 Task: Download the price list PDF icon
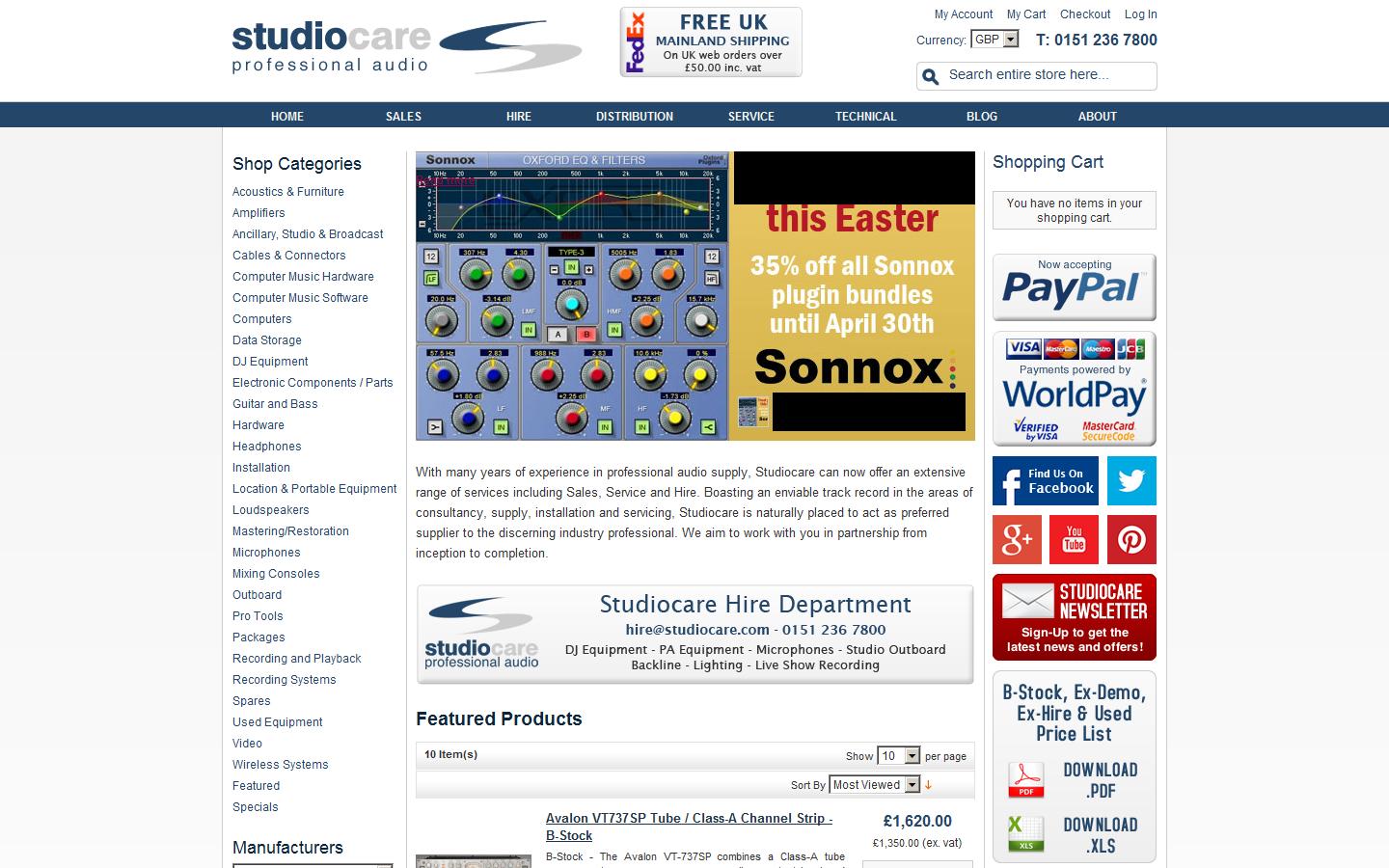click(x=1027, y=779)
